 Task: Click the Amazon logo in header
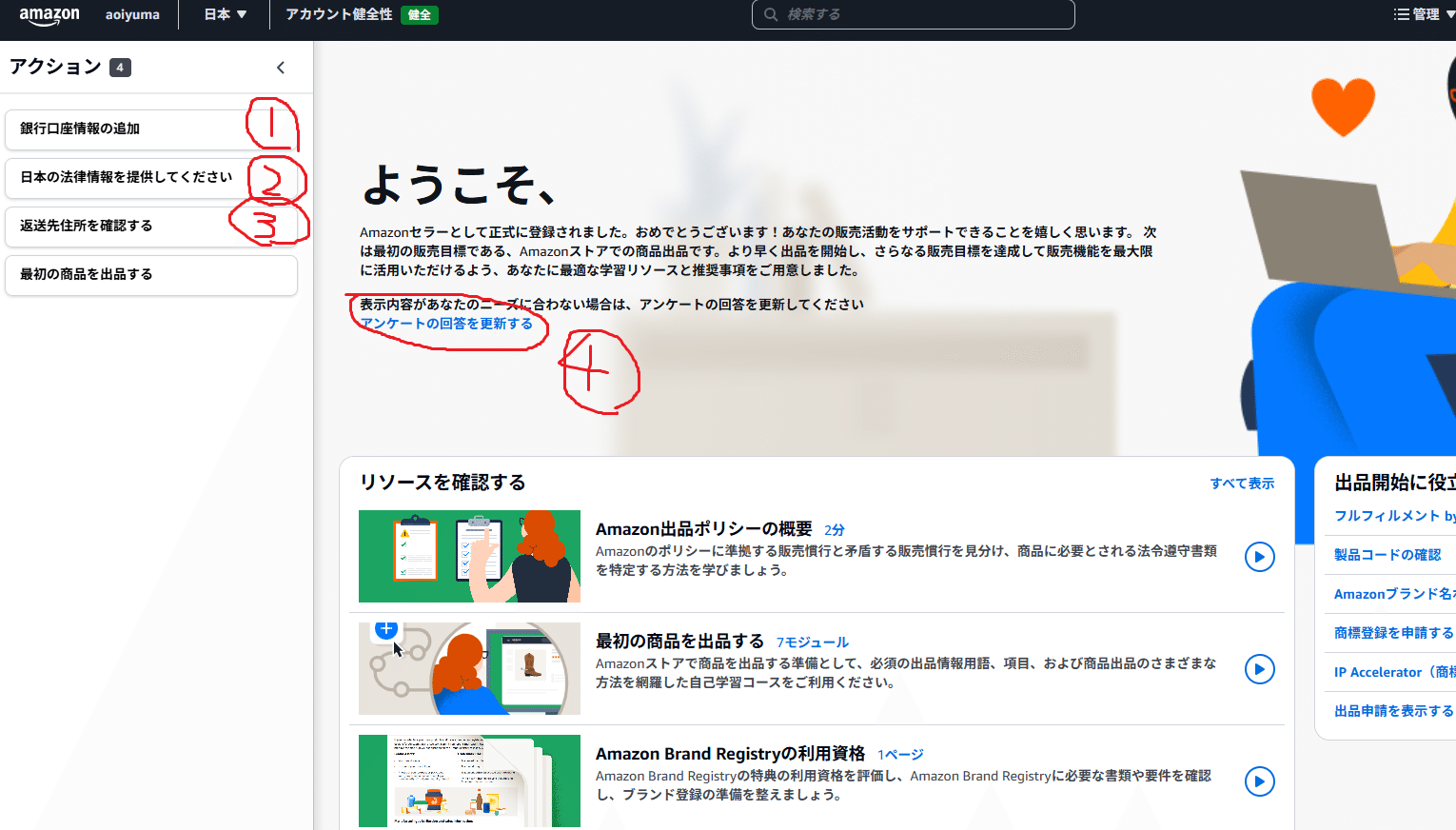(x=49, y=15)
